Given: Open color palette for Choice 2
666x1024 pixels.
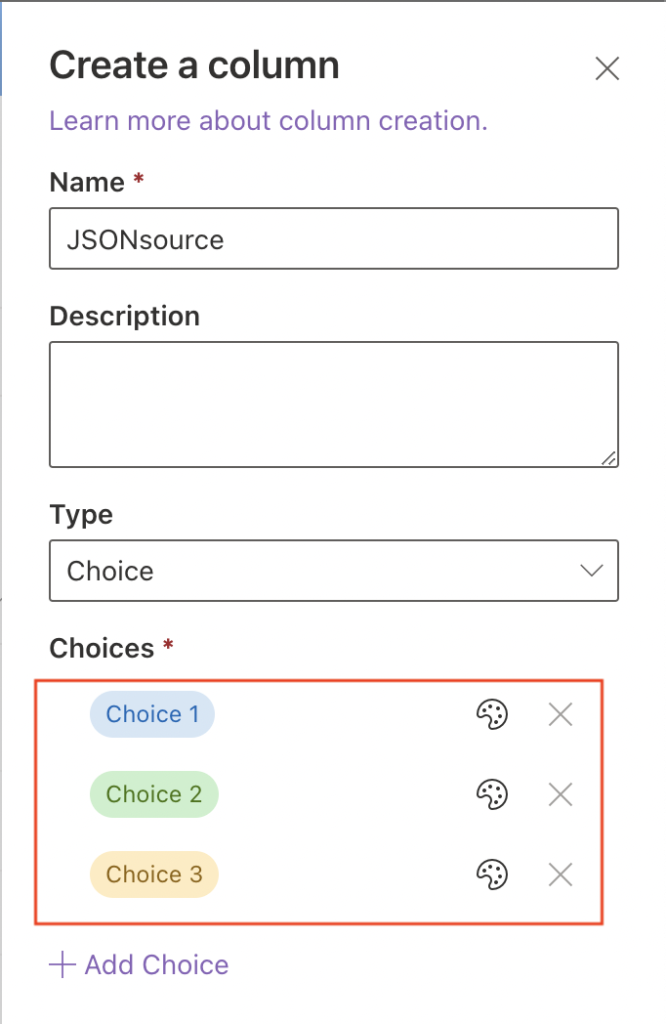Looking at the screenshot, I should coord(492,795).
